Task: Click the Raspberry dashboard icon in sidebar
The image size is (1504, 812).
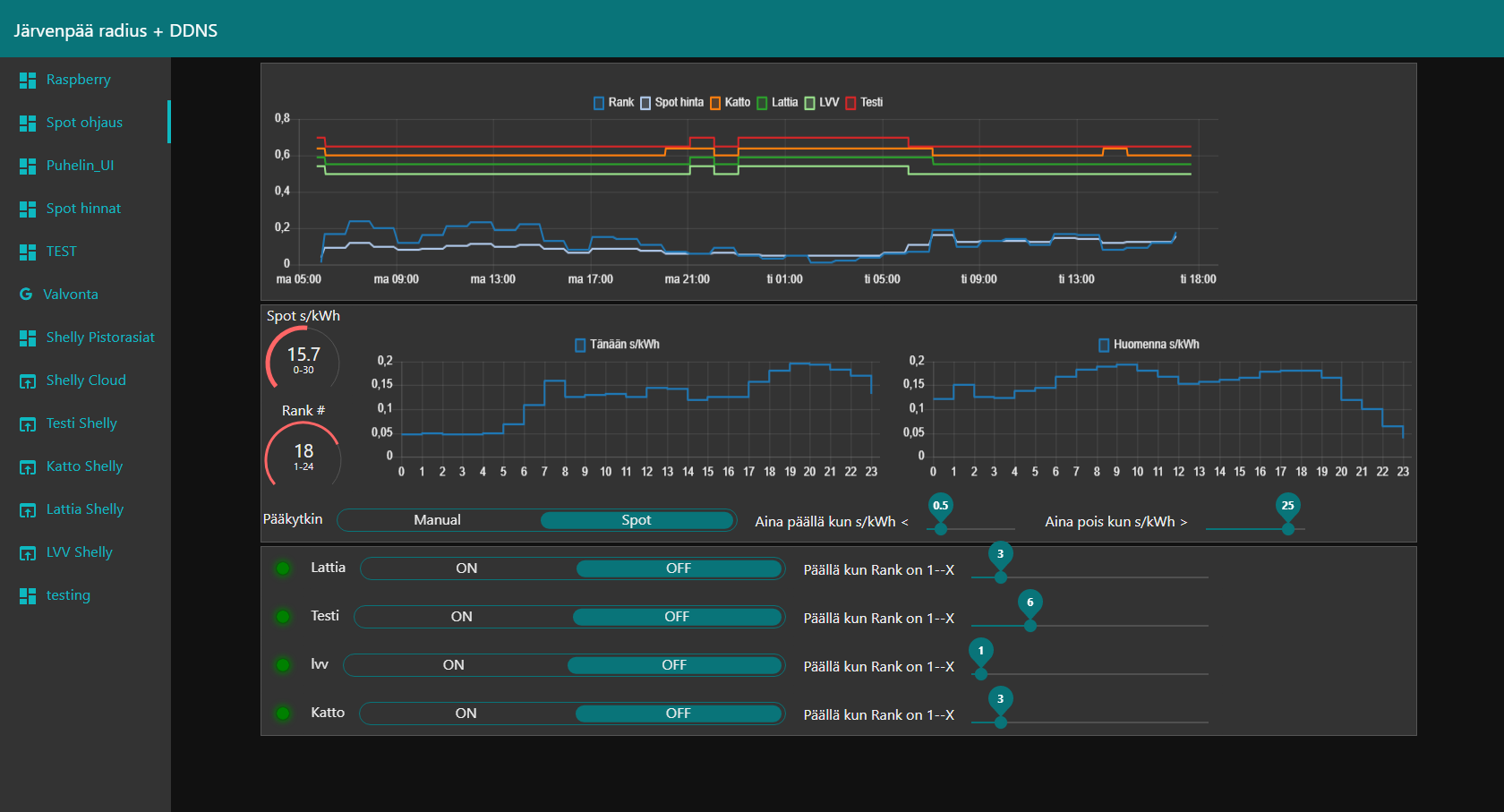Action: (x=28, y=81)
